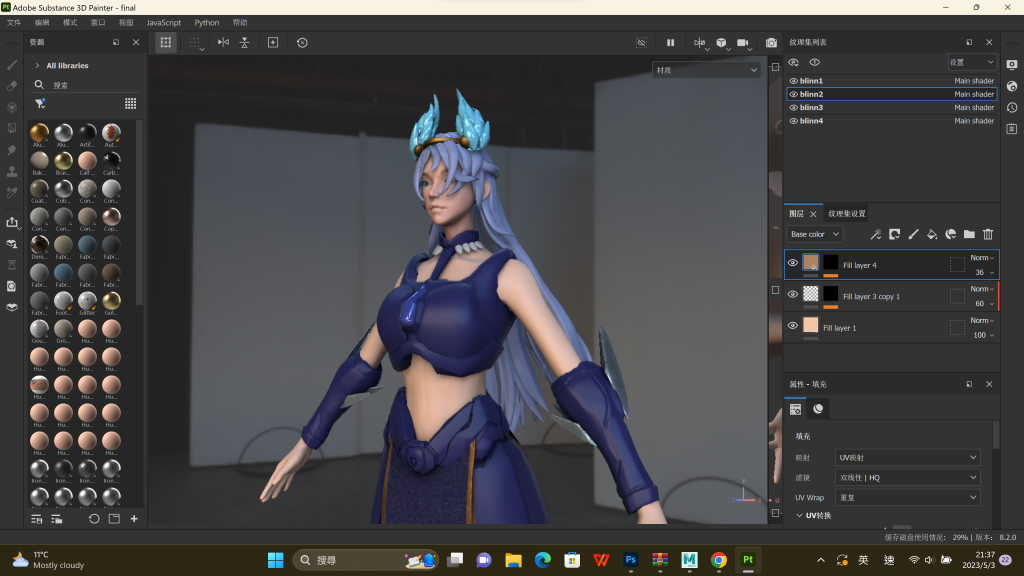Pause the viewport rendering

click(x=670, y=42)
